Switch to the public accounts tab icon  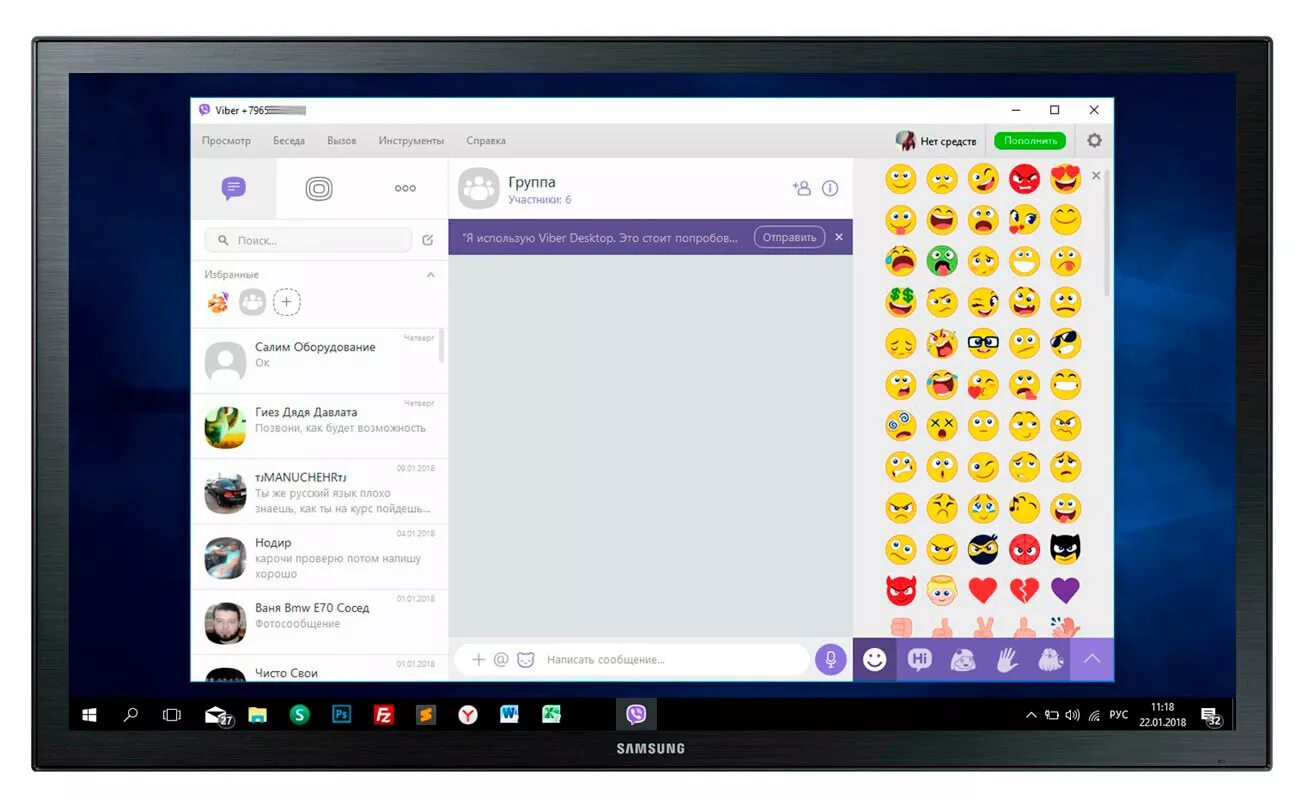click(319, 188)
